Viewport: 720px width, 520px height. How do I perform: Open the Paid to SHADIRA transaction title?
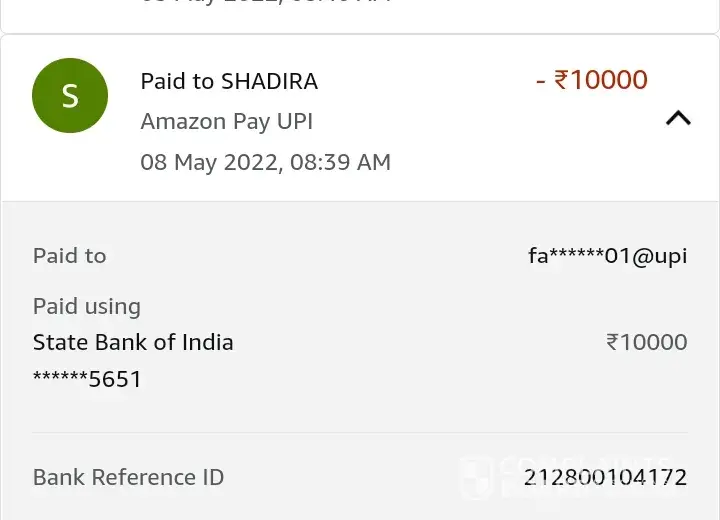tap(229, 81)
